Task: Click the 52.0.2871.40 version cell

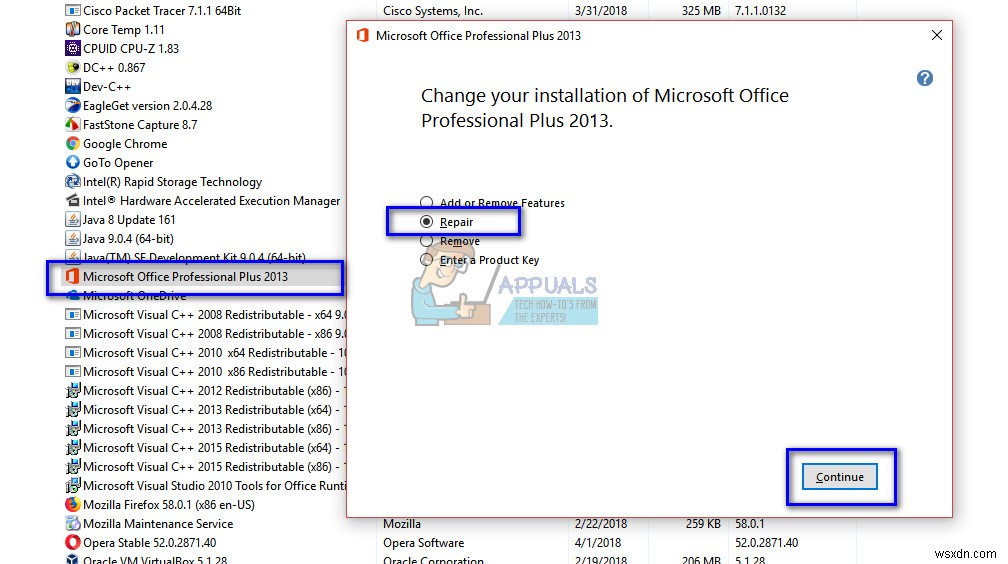Action: tap(766, 543)
